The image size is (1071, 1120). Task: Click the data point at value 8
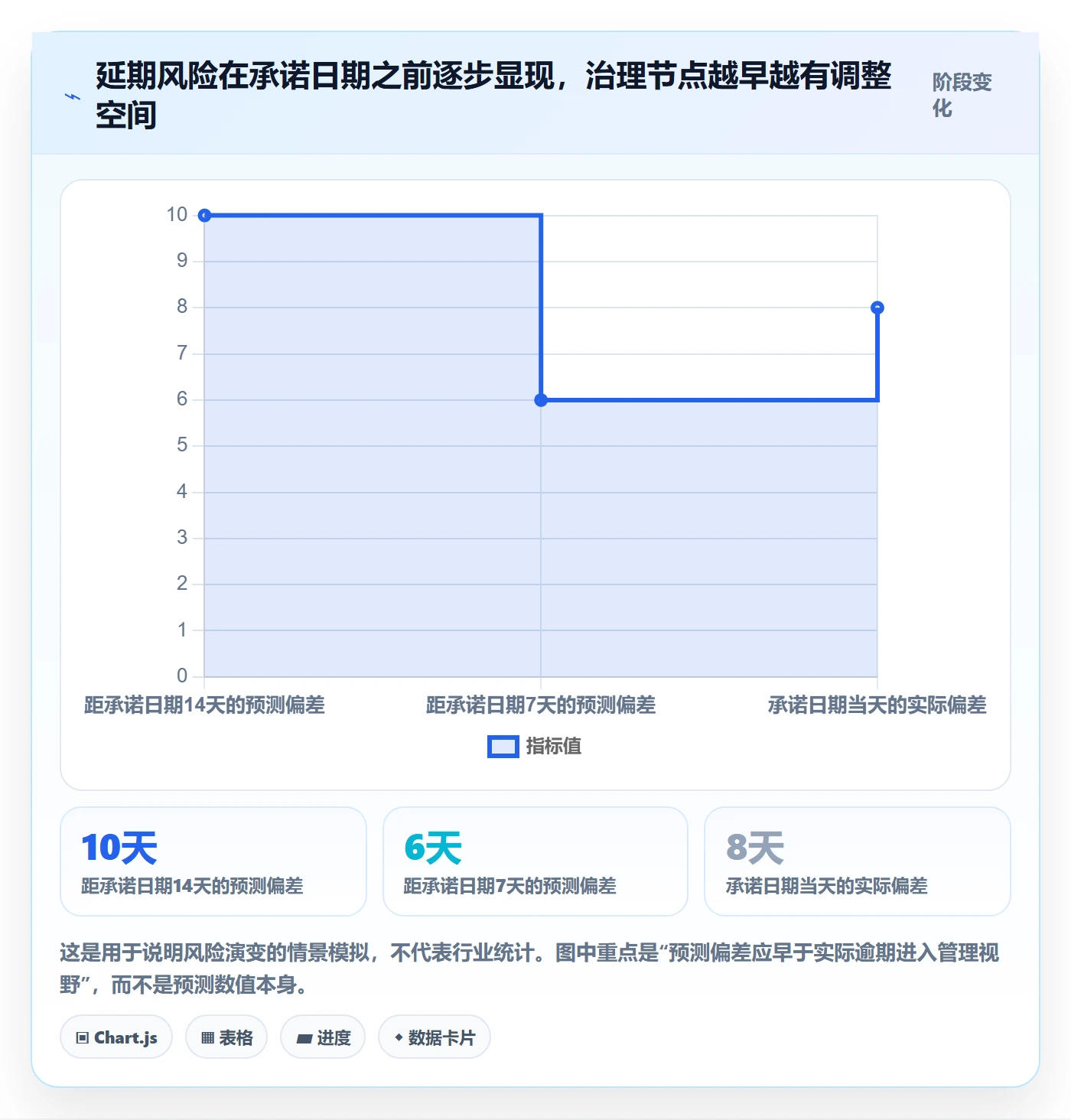[x=877, y=308]
